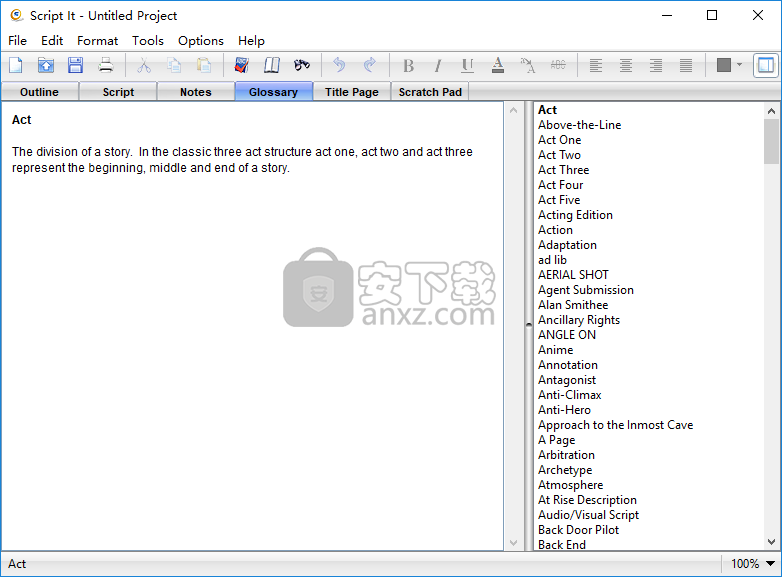Redo the last action

click(370, 65)
